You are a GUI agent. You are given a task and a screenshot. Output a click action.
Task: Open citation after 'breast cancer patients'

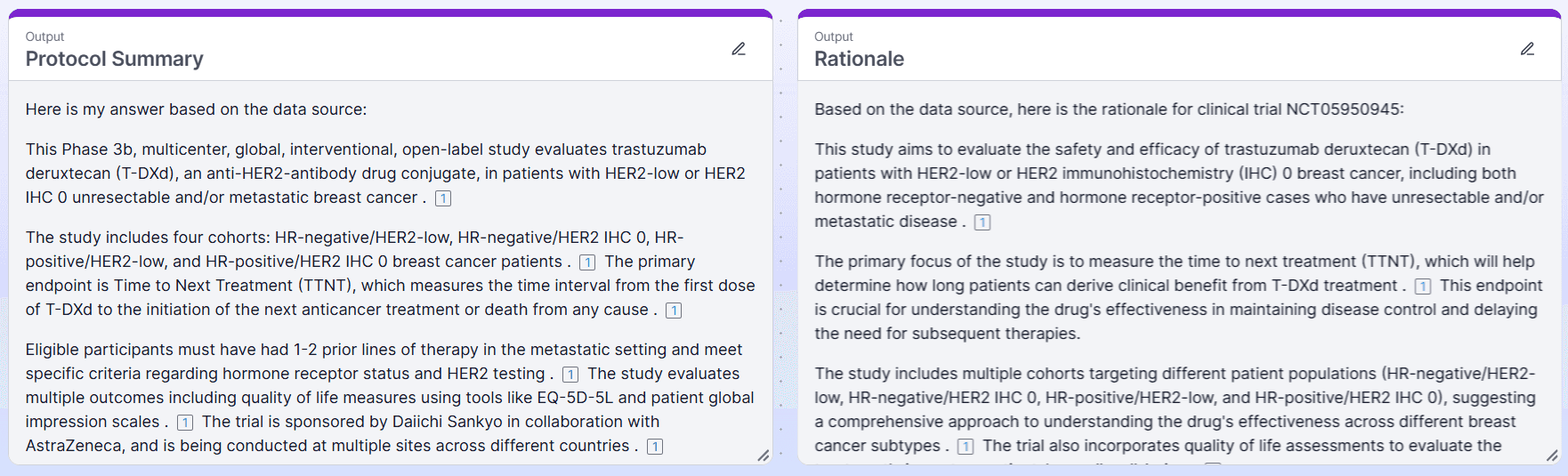tap(587, 262)
